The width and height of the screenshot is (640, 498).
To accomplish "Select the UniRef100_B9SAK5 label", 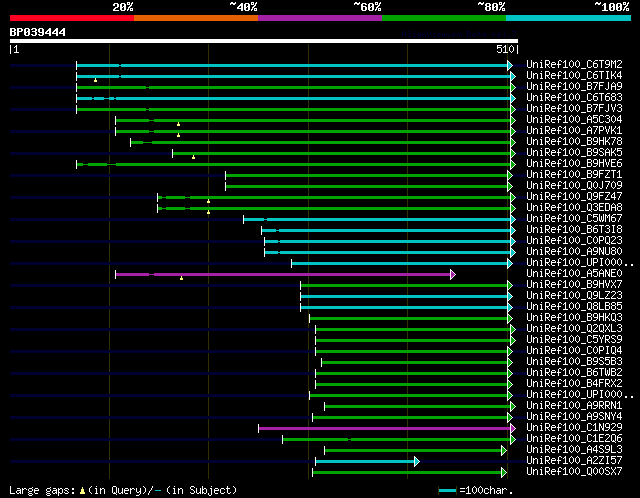I will (x=574, y=153).
